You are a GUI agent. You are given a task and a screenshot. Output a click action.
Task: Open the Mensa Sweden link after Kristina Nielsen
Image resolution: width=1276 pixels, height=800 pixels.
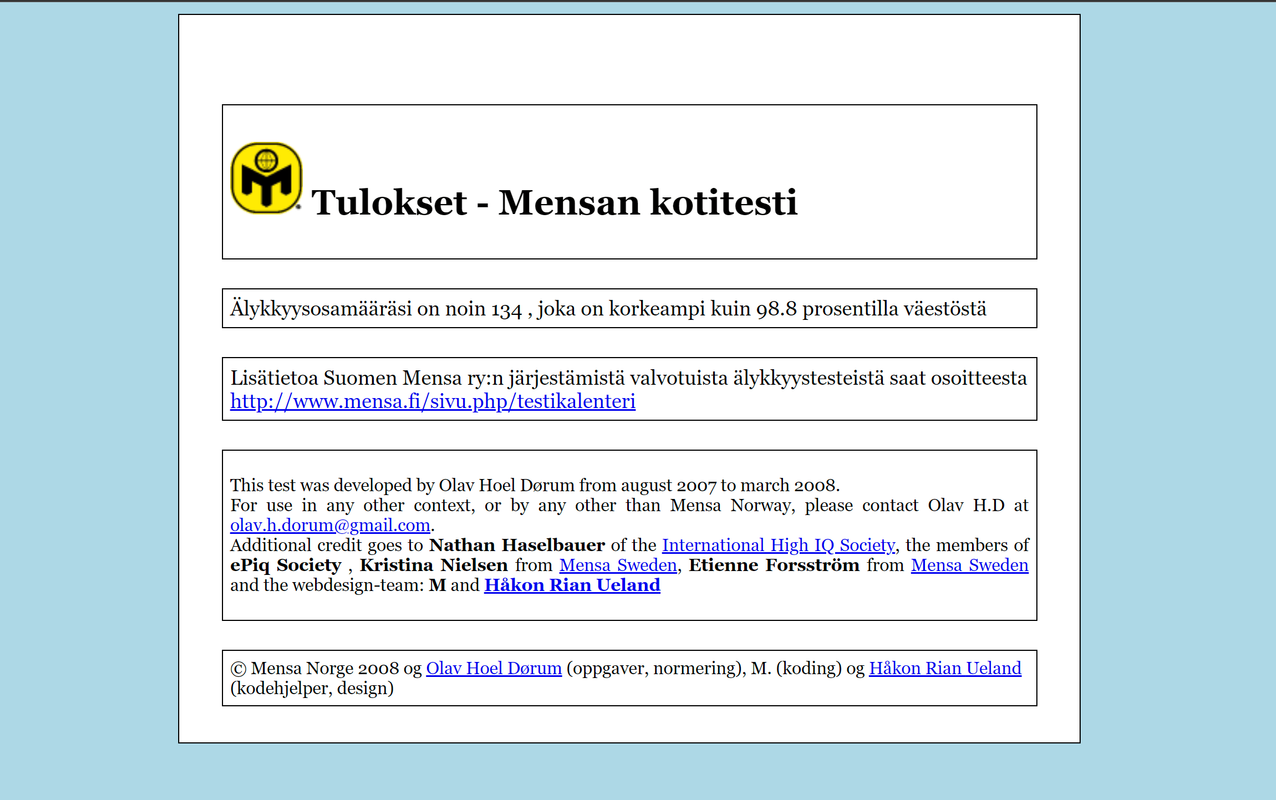point(618,565)
